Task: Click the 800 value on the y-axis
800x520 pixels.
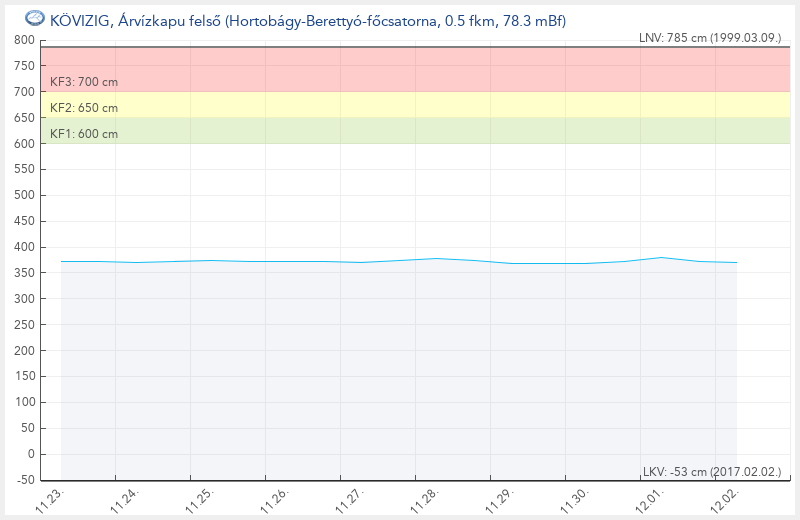Action: point(25,40)
